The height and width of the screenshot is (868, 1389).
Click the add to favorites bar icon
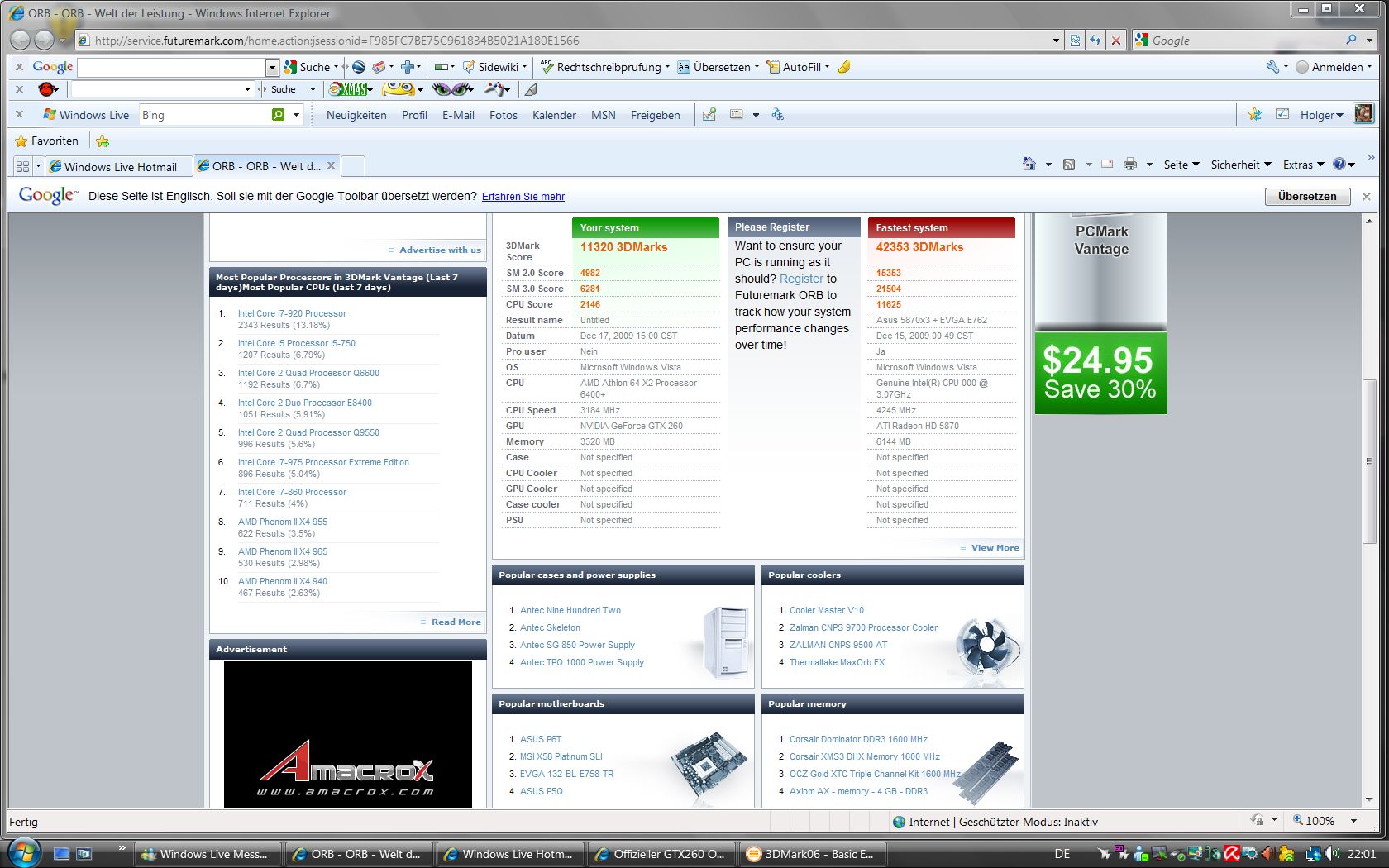click(103, 141)
